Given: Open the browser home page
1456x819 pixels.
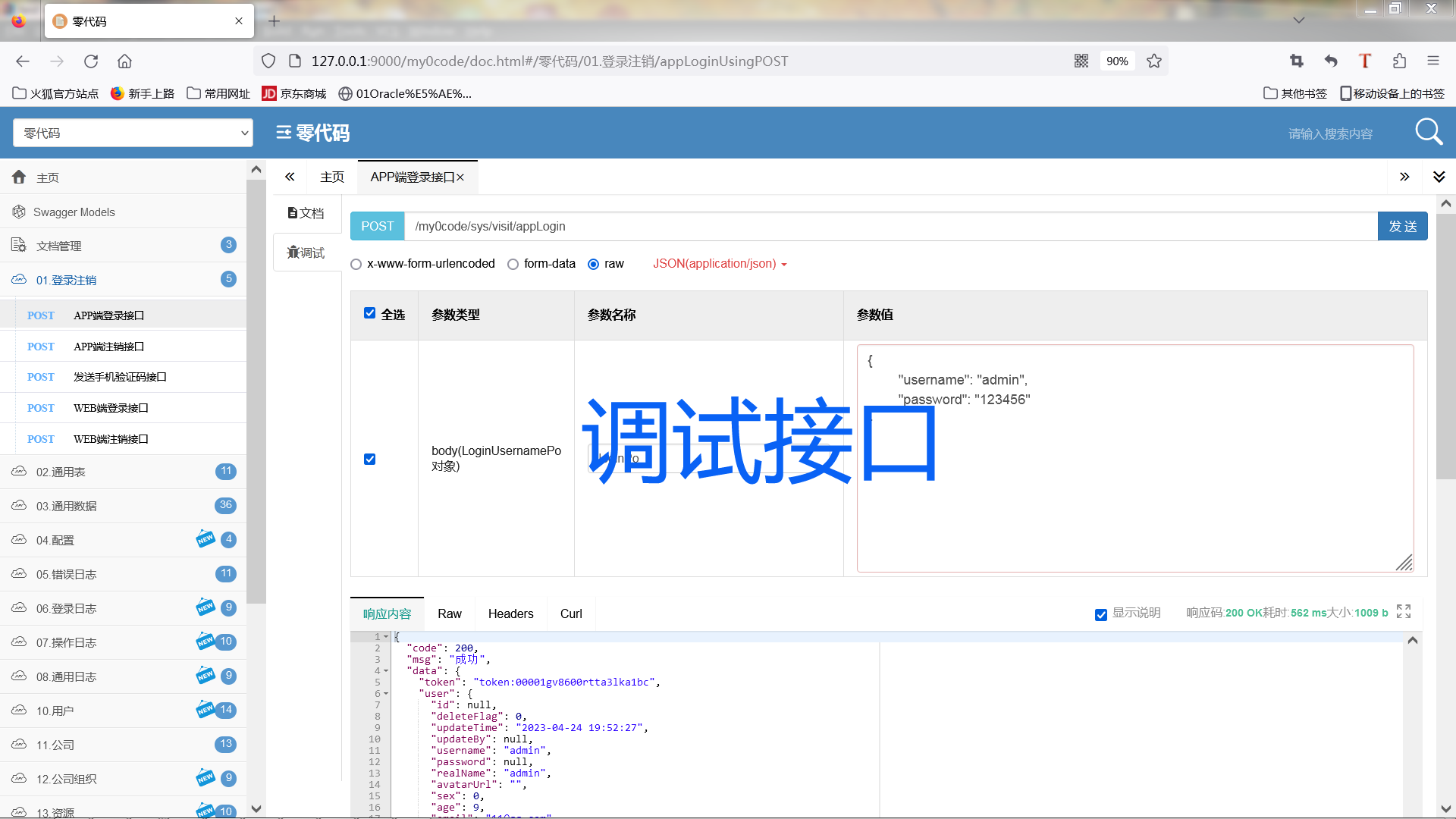Looking at the screenshot, I should point(124,61).
